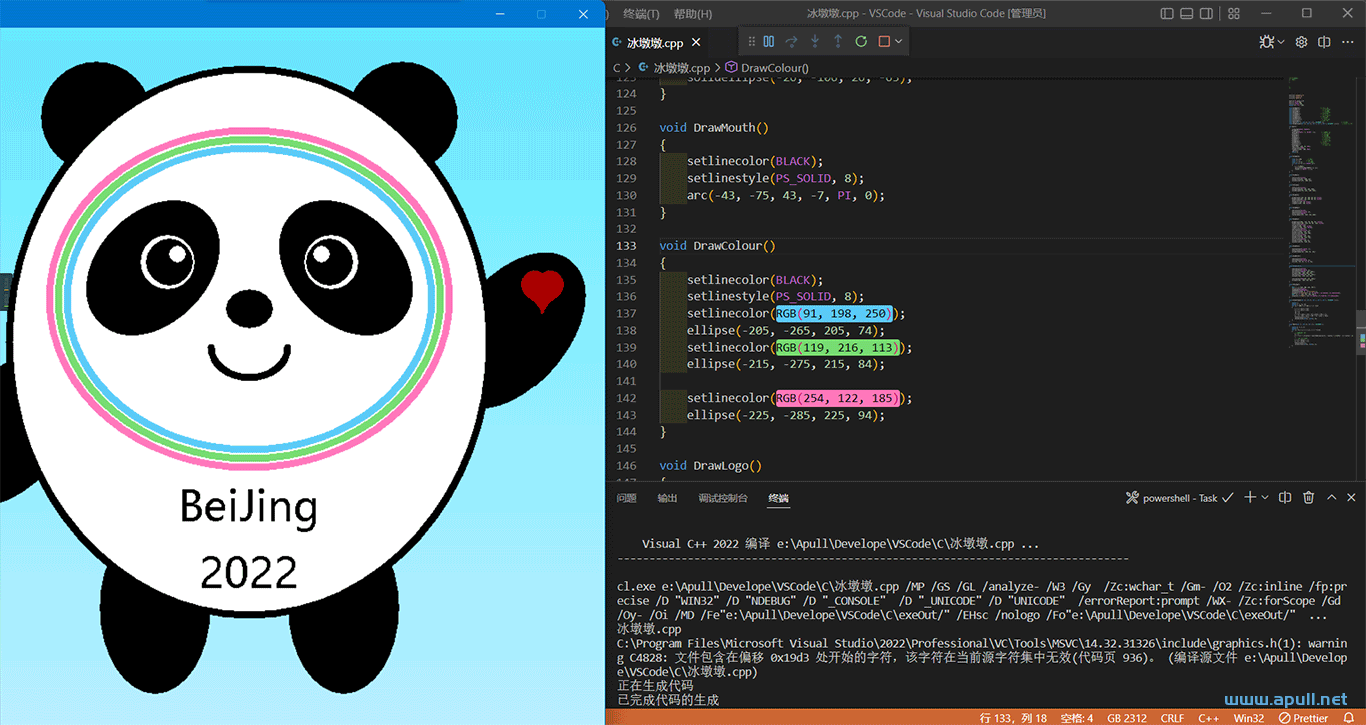The height and width of the screenshot is (725, 1366).
Task: Click the Prettier status item
Action: (x=1302, y=717)
